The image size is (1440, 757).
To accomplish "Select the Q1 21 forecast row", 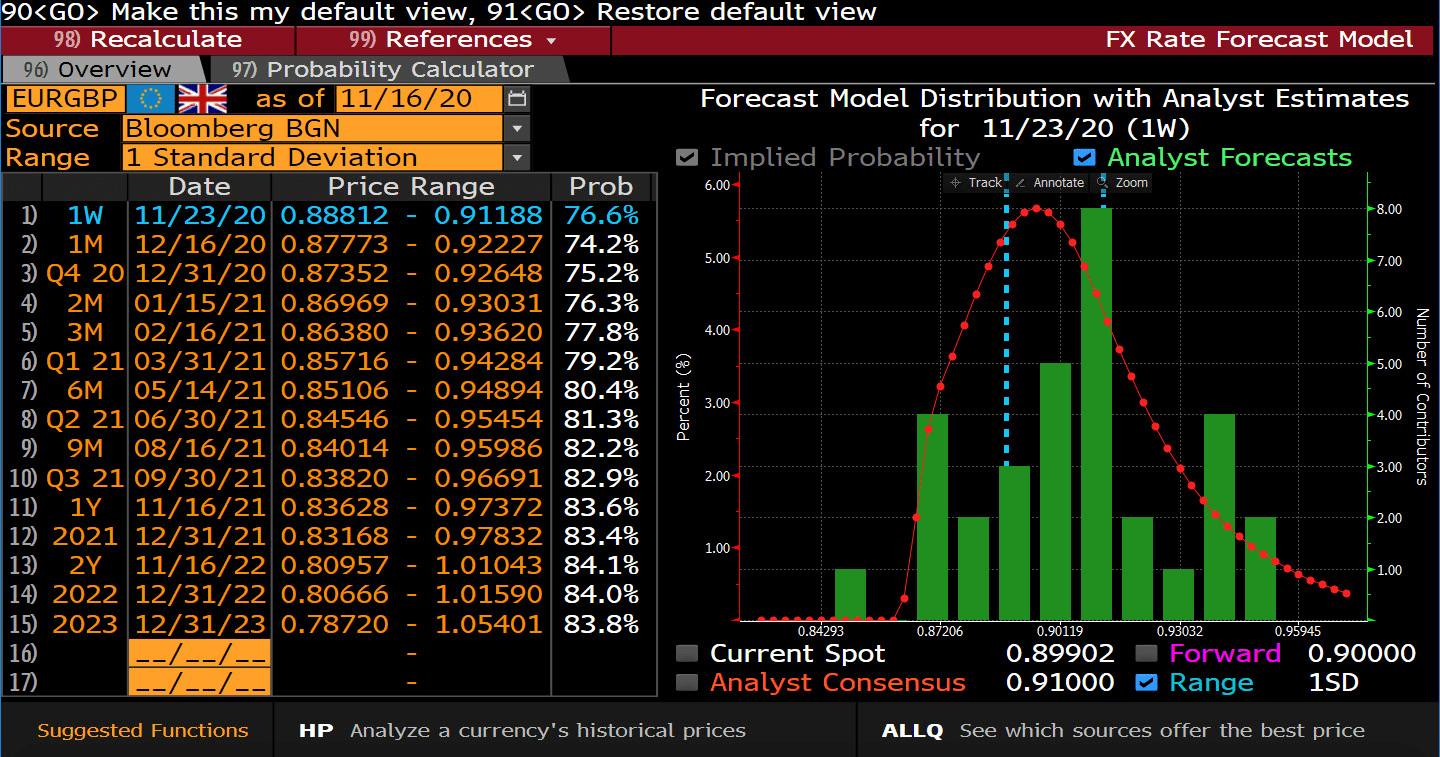I will click(x=329, y=361).
